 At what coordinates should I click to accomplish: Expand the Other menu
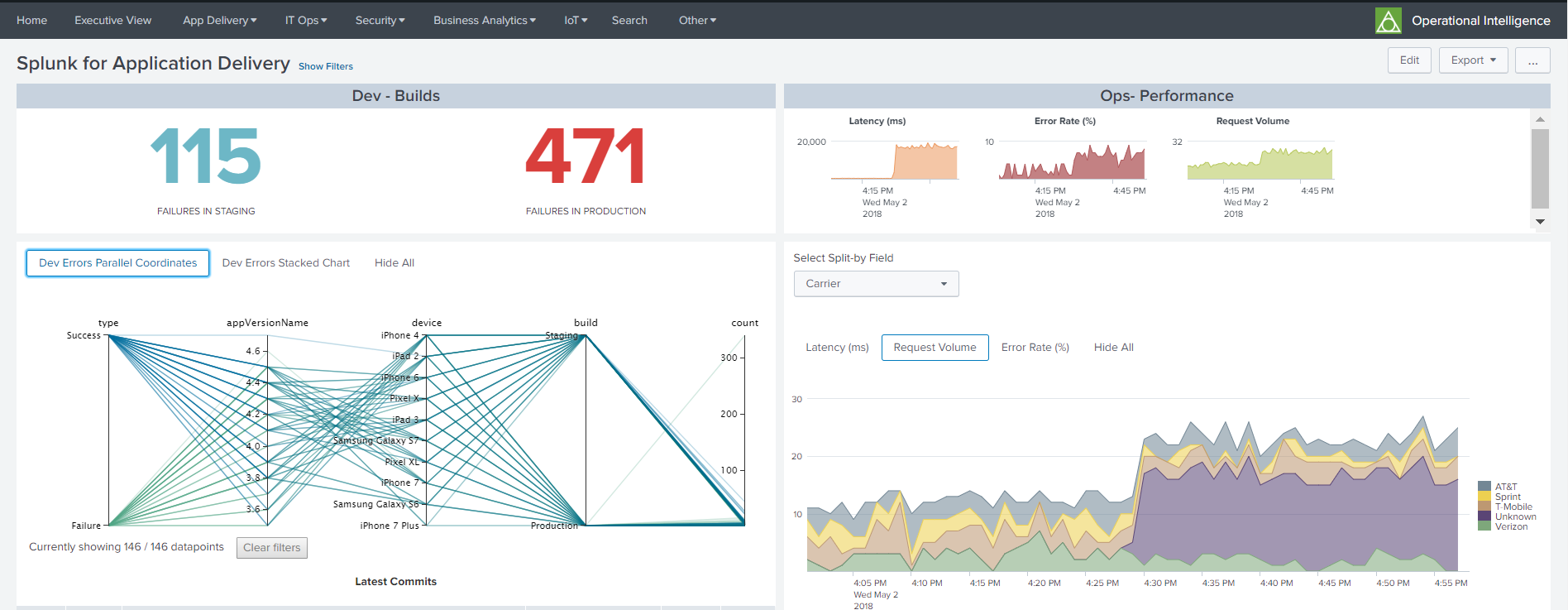[x=697, y=20]
